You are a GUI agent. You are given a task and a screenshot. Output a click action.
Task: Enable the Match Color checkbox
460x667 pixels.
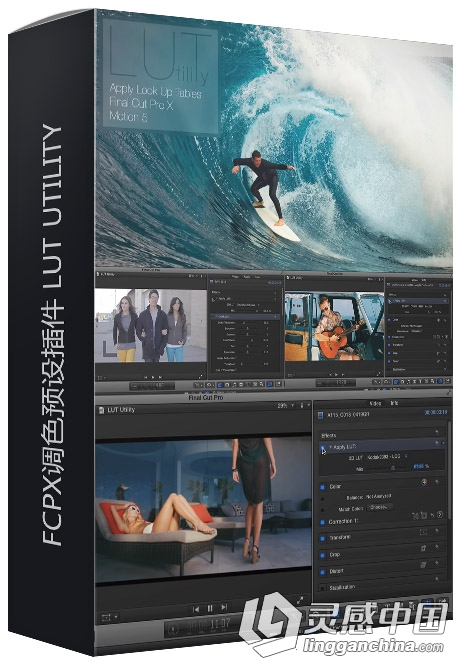pyautogui.click(x=322, y=510)
